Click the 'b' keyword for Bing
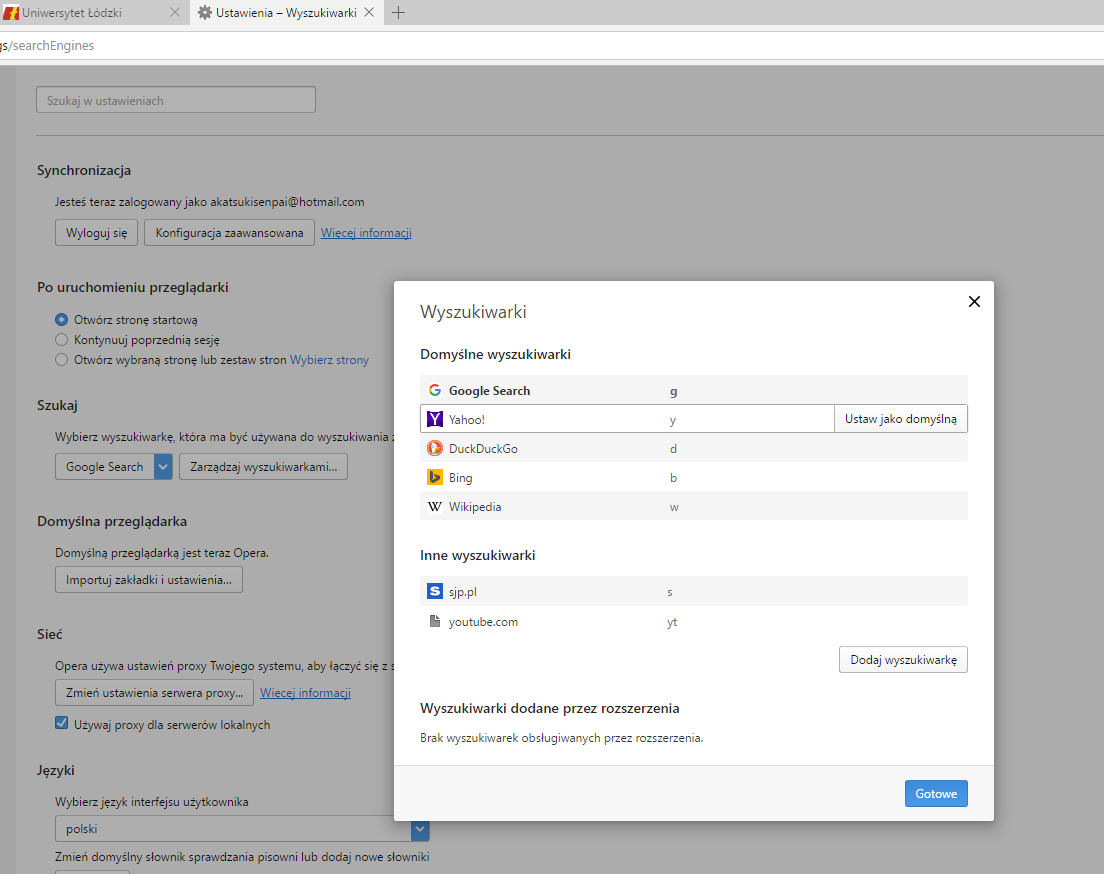 click(x=673, y=477)
